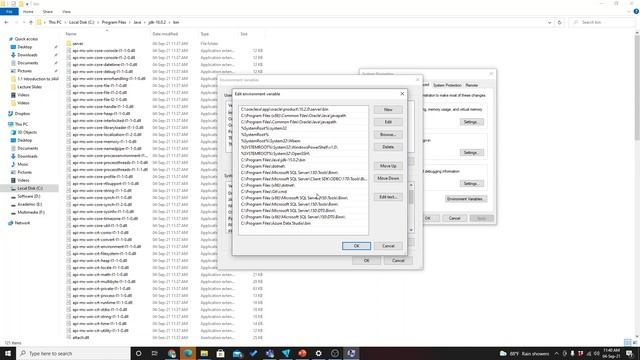Select the C:\Program Files\Git\cmd entry
This screenshot has width=640, height=360.
pyautogui.click(x=303, y=191)
